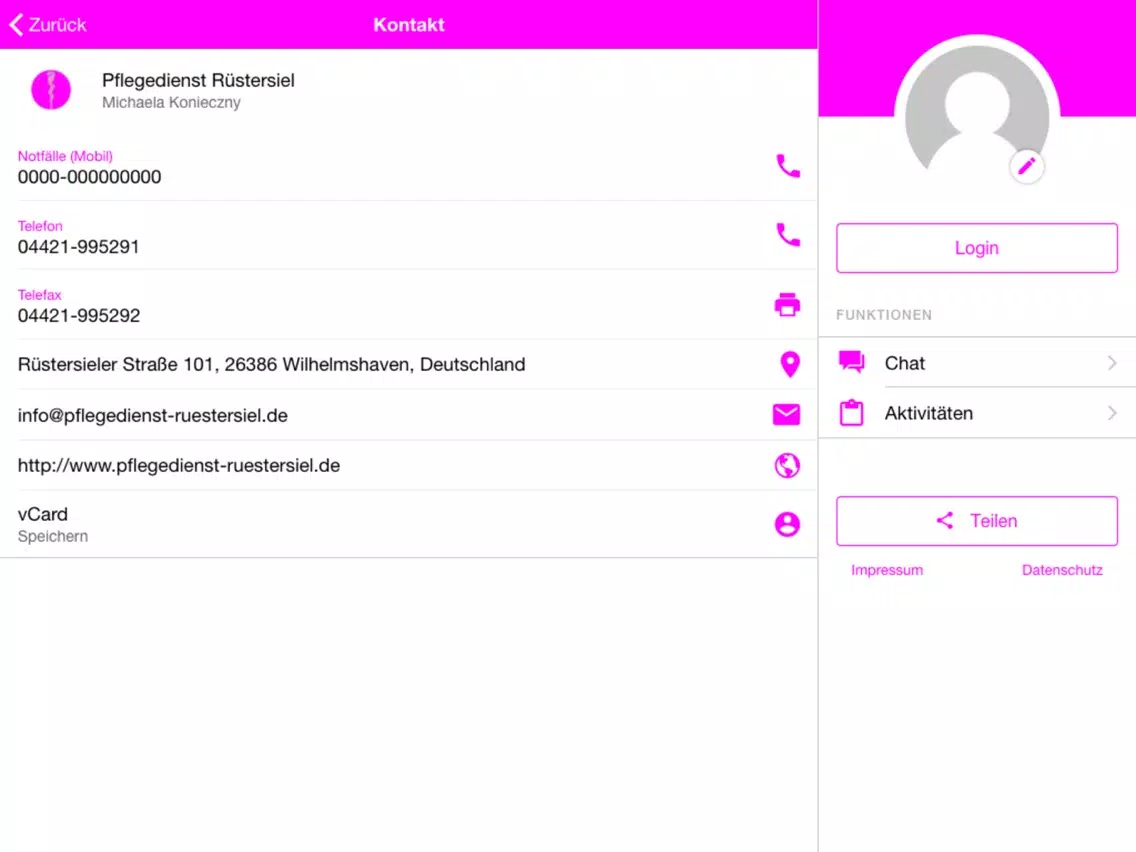
Task: Tap the Kontakt title in the header
Action: click(x=409, y=25)
